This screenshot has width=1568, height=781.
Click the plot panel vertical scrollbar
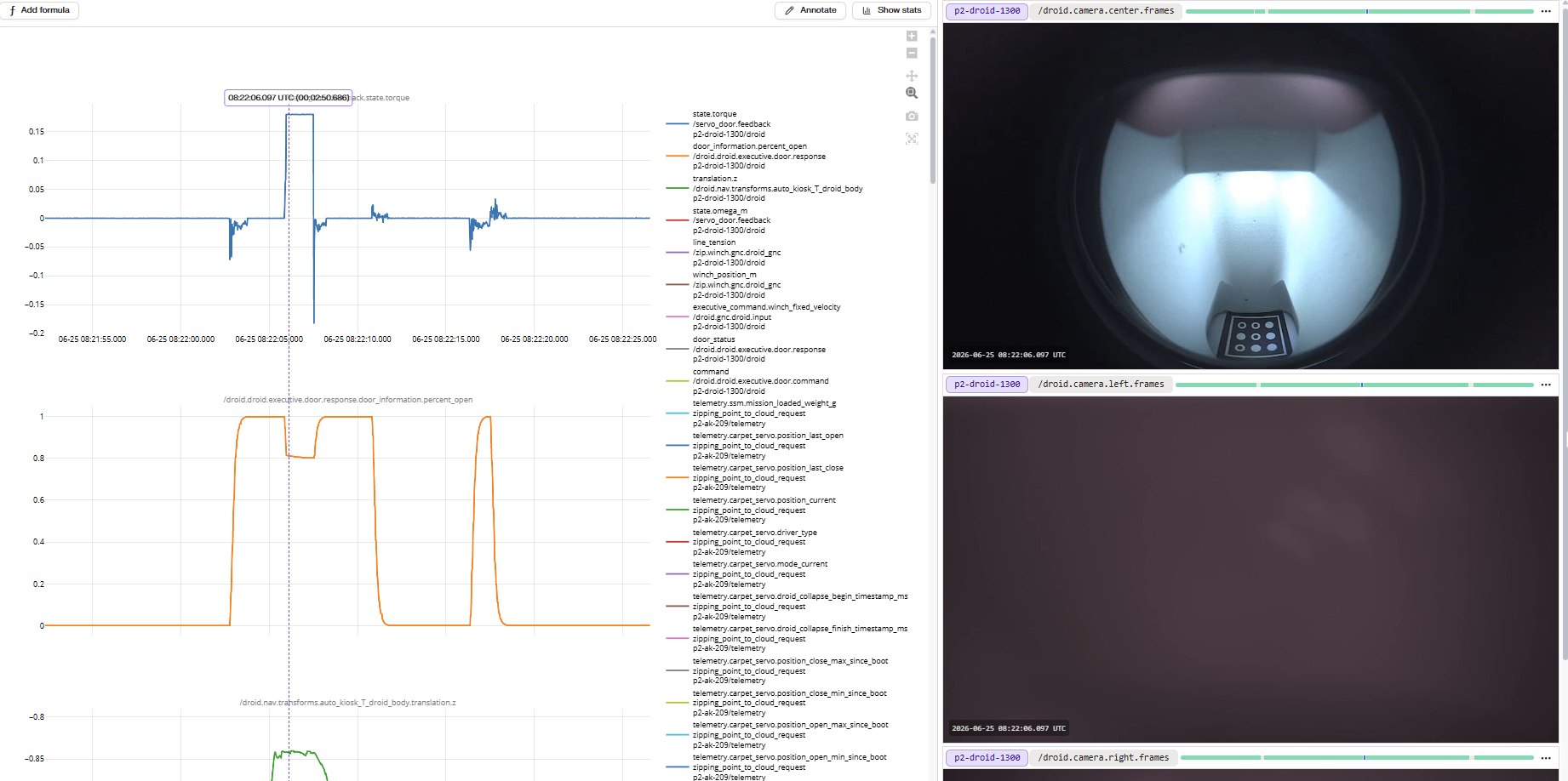[933, 111]
